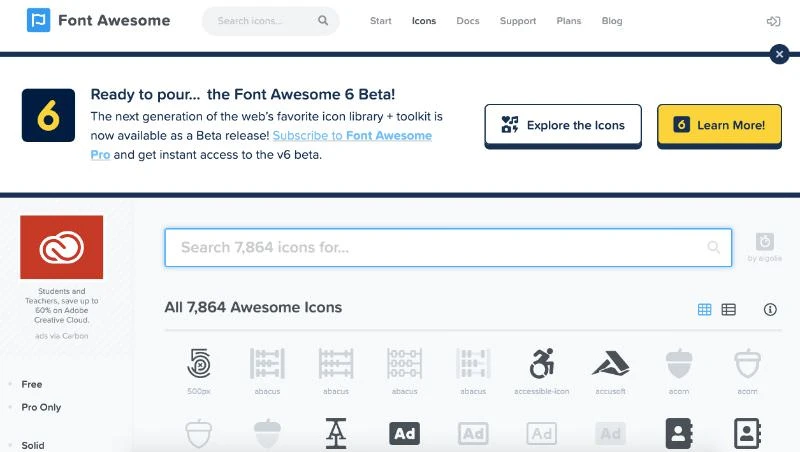
Task: Switch to list view layout
Action: (729, 310)
